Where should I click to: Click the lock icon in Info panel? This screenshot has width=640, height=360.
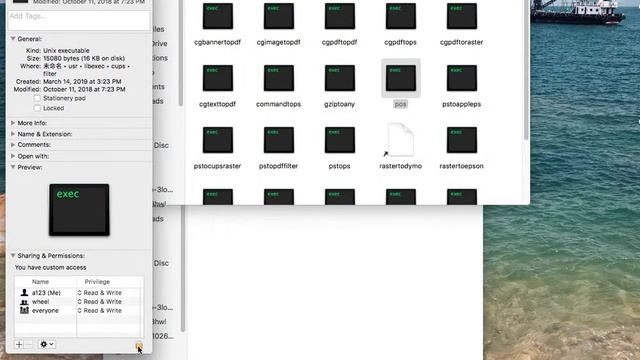[x=139, y=346]
